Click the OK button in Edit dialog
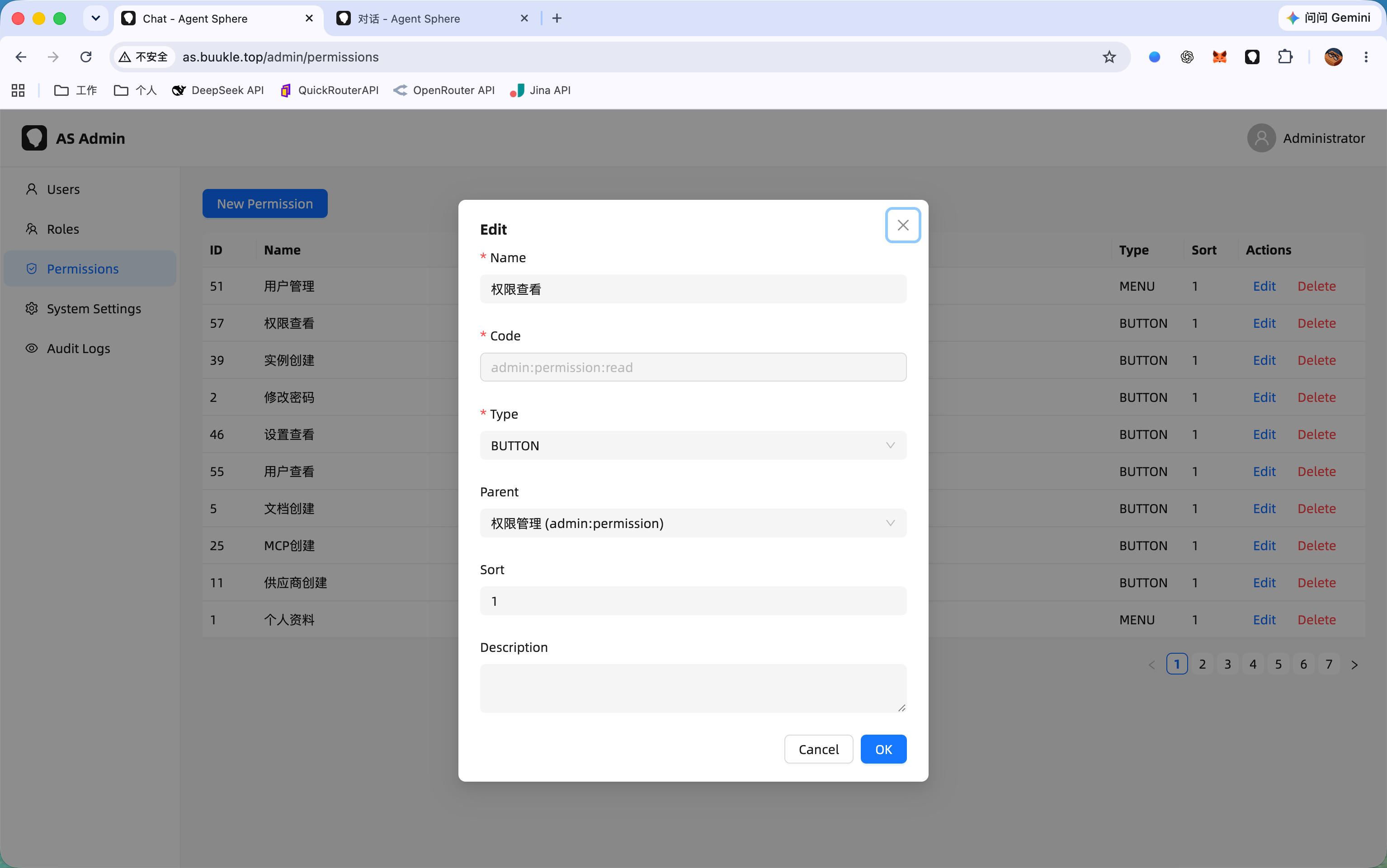Screen dimensions: 1387x868 [x=883, y=749]
